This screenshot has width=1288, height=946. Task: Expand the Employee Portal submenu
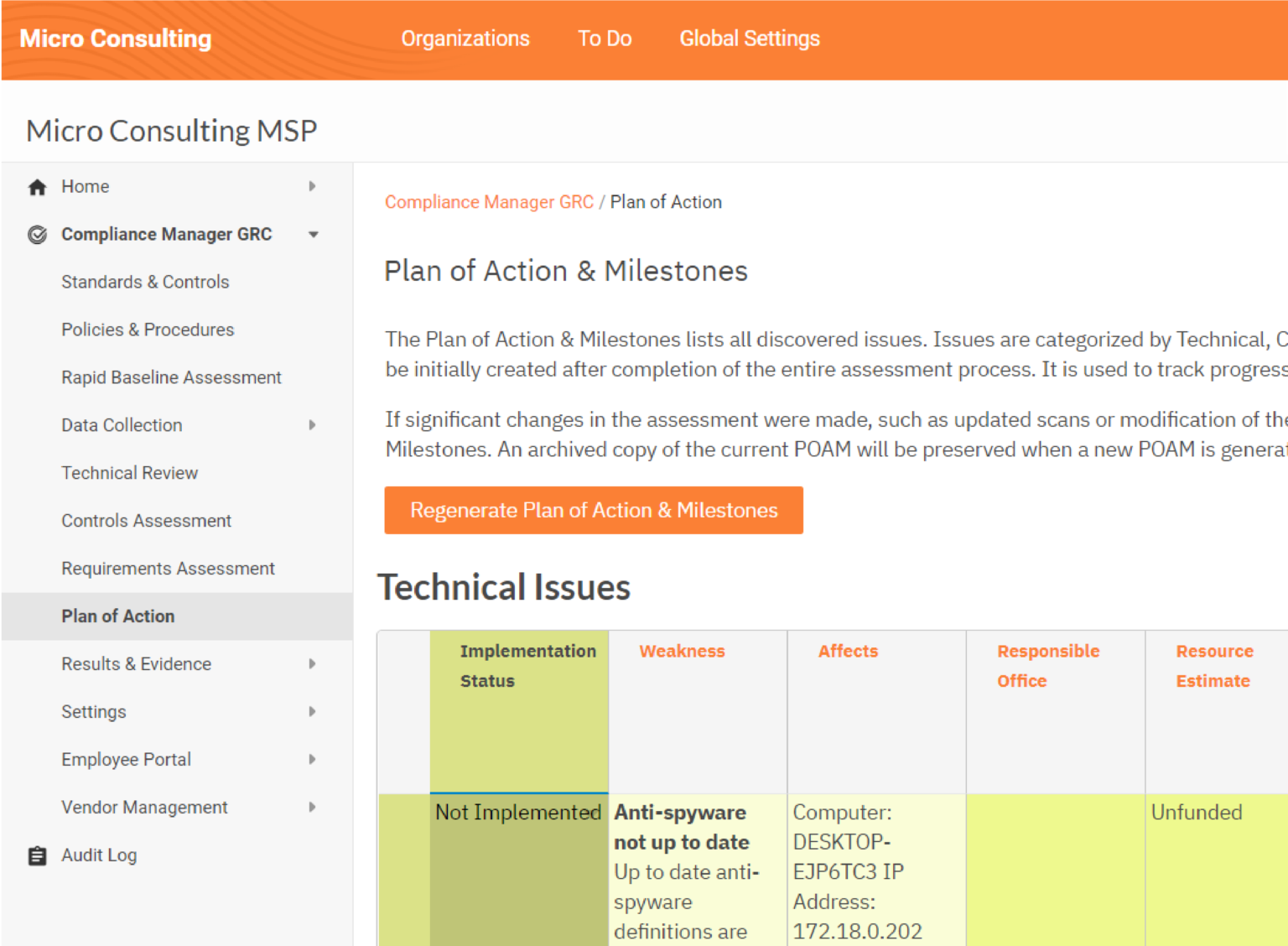tap(313, 759)
